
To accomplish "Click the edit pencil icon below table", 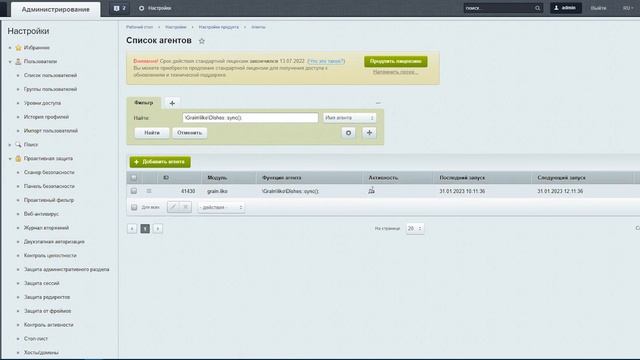I will point(173,207).
